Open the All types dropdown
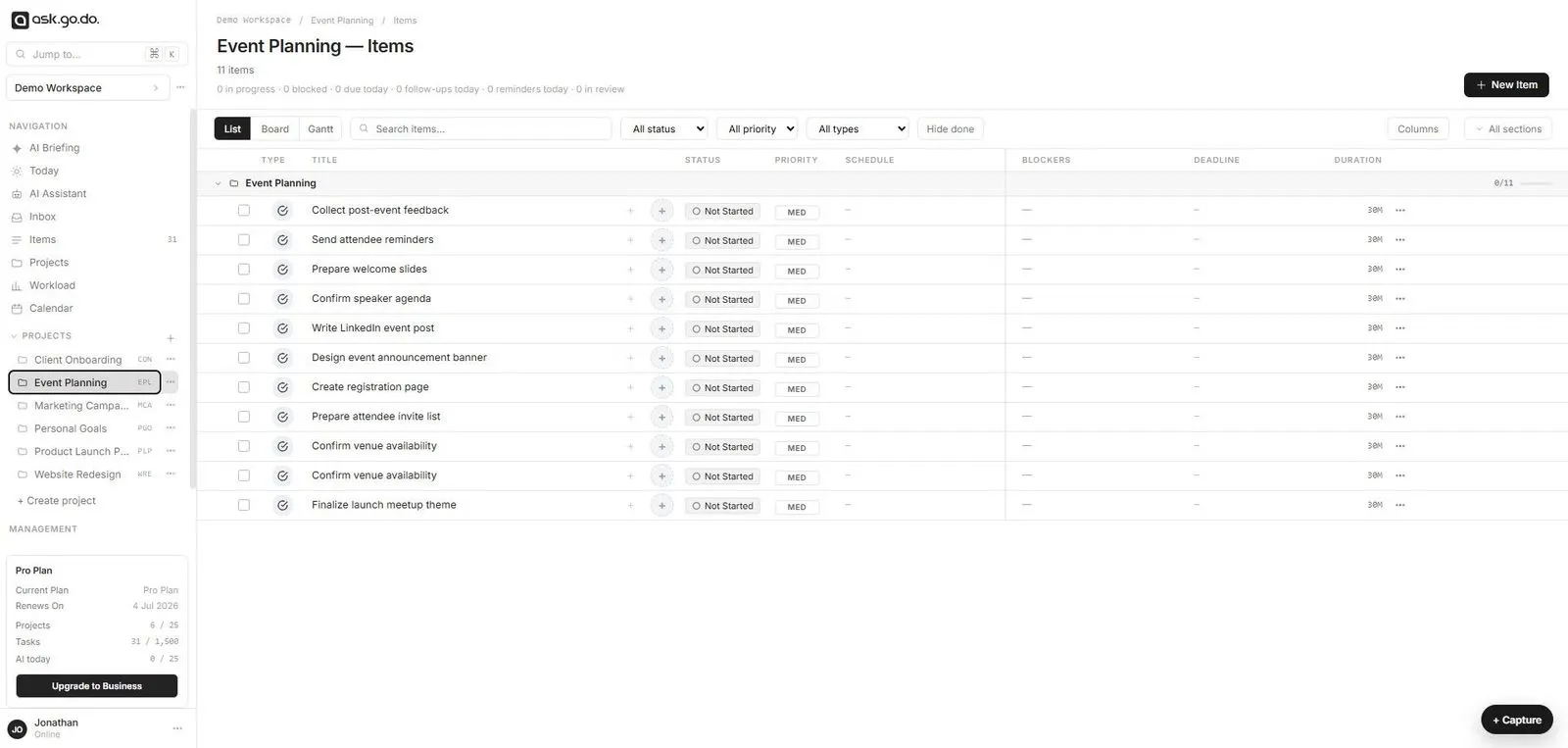 point(857,128)
